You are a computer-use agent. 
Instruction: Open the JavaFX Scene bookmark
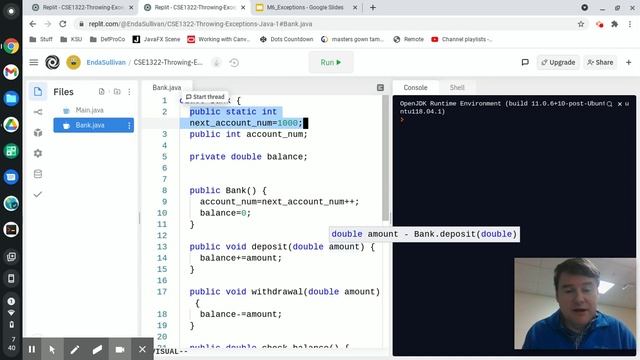point(156,39)
